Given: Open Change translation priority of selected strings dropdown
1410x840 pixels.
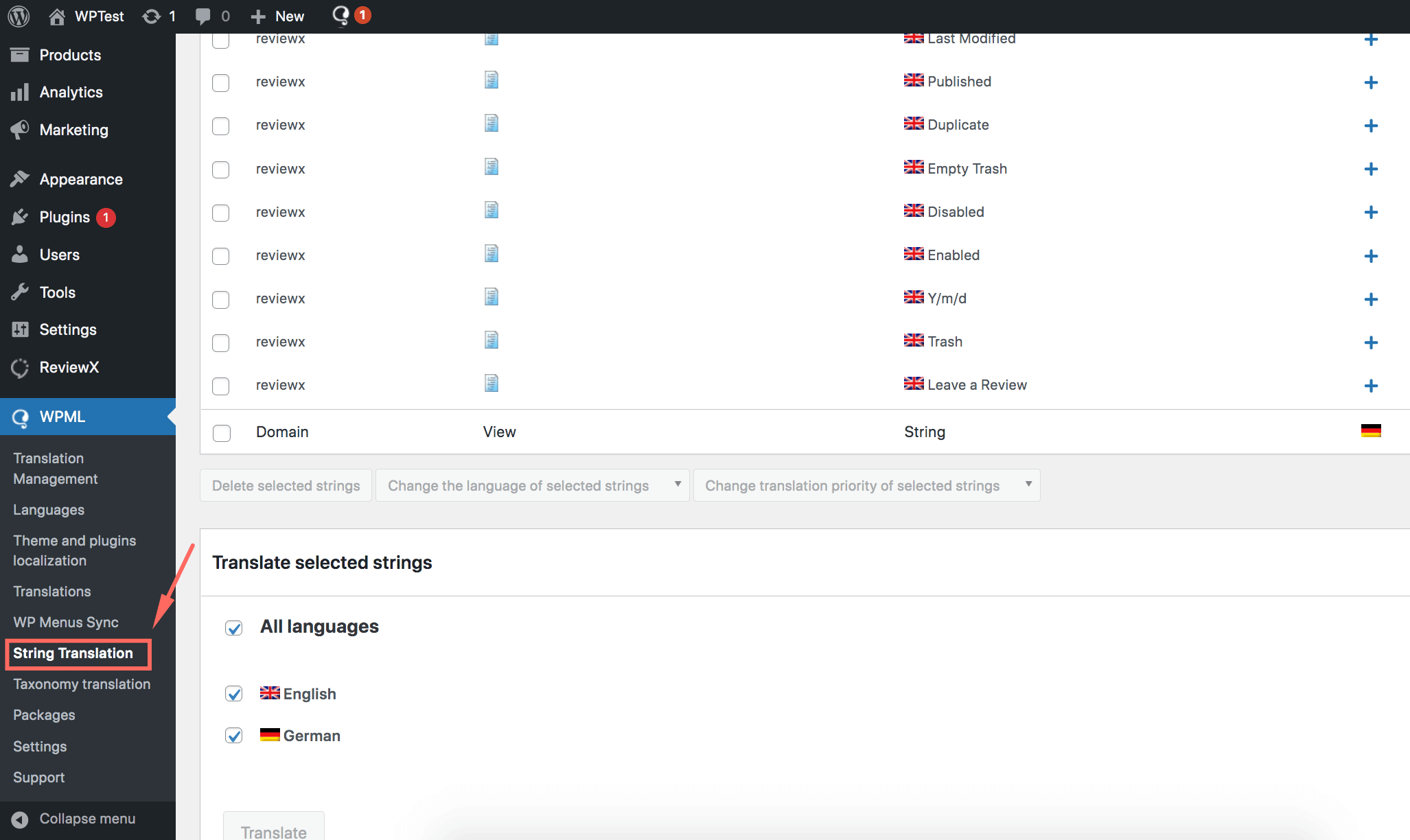Looking at the screenshot, I should [x=866, y=486].
